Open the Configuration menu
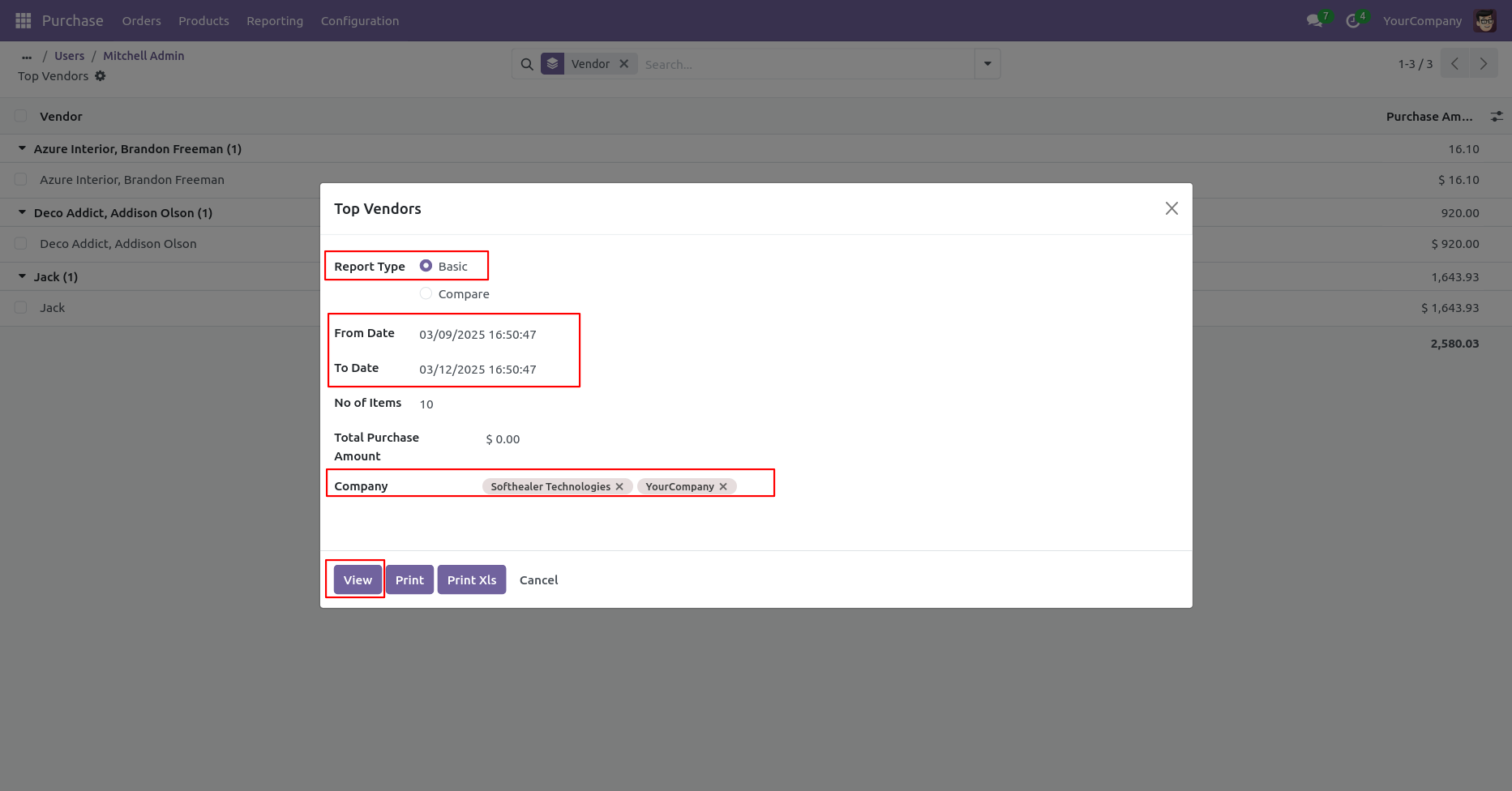The width and height of the screenshot is (1512, 791). tap(360, 21)
